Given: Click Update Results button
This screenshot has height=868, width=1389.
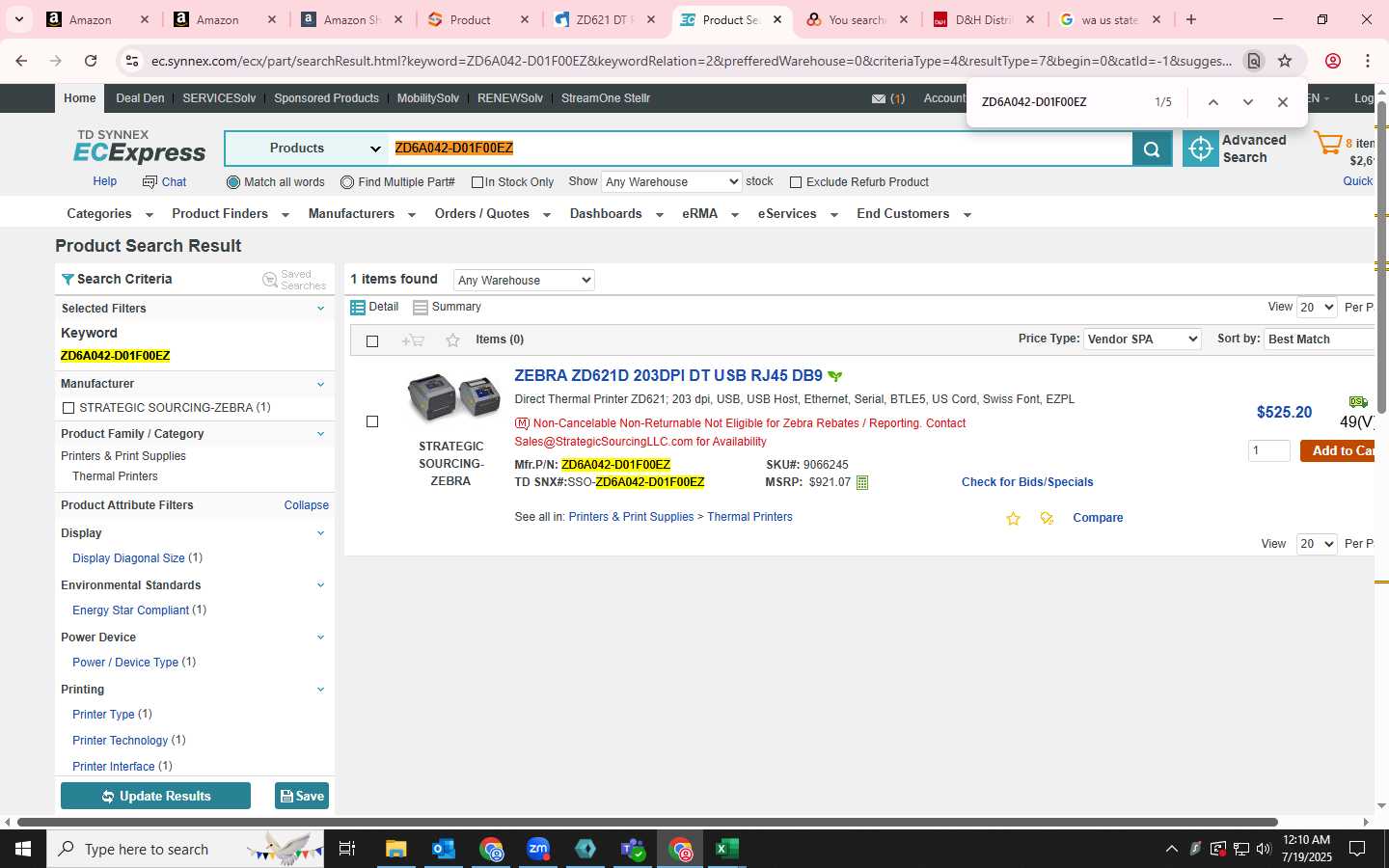Looking at the screenshot, I should pos(155,796).
